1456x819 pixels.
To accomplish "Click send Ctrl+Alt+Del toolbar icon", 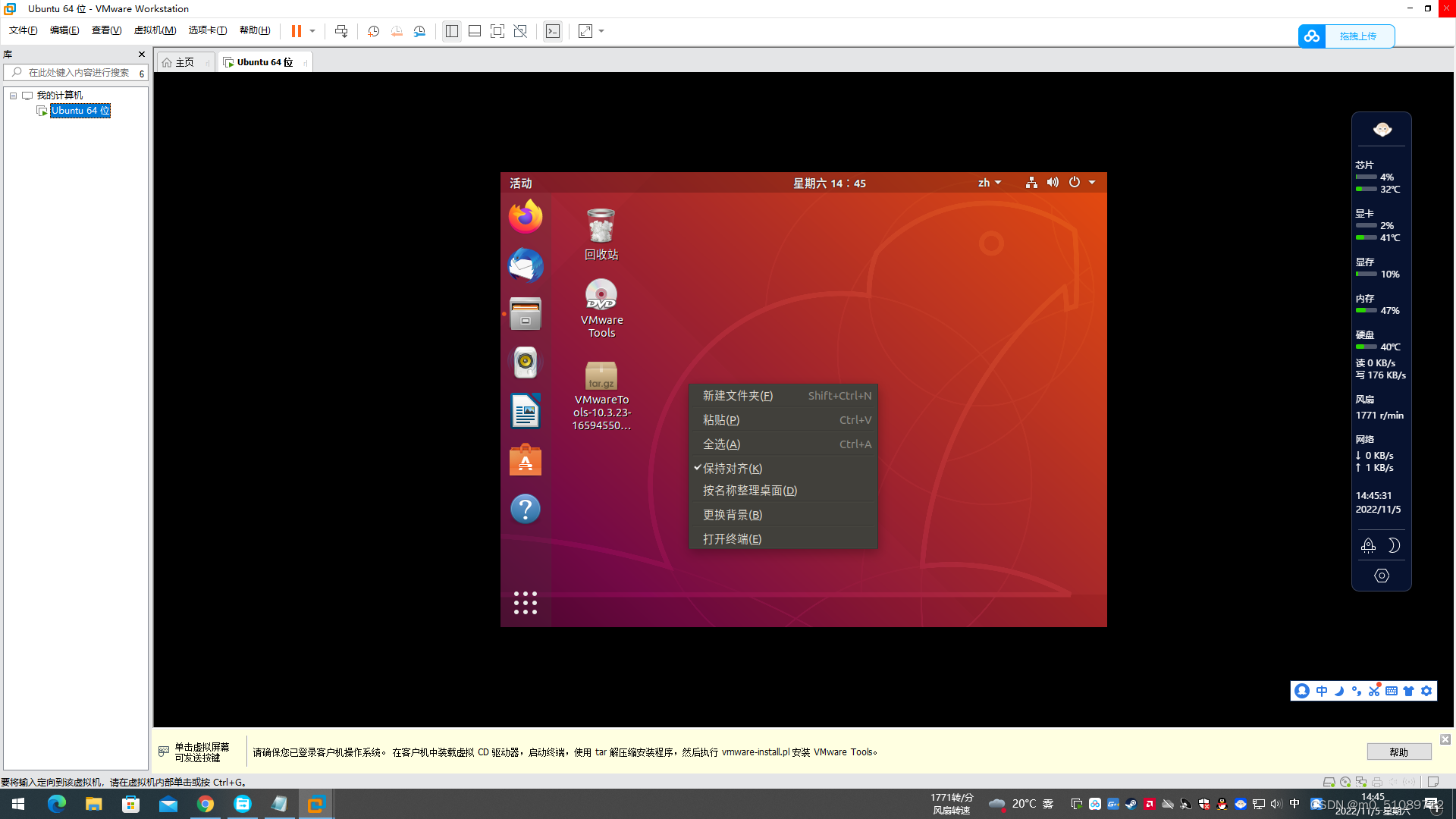I will click(x=341, y=31).
